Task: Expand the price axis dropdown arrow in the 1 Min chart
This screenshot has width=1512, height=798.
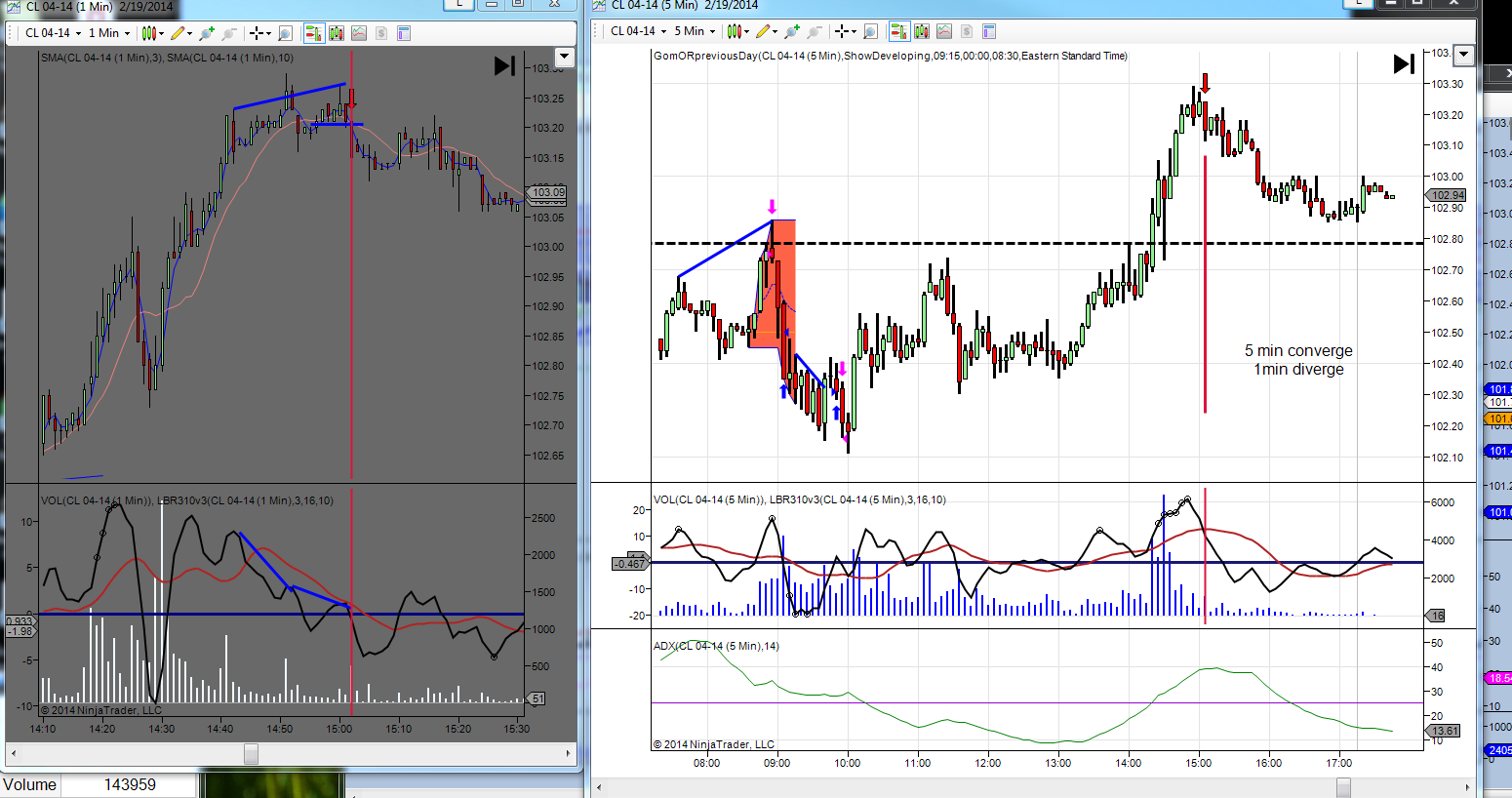Action: pos(564,57)
